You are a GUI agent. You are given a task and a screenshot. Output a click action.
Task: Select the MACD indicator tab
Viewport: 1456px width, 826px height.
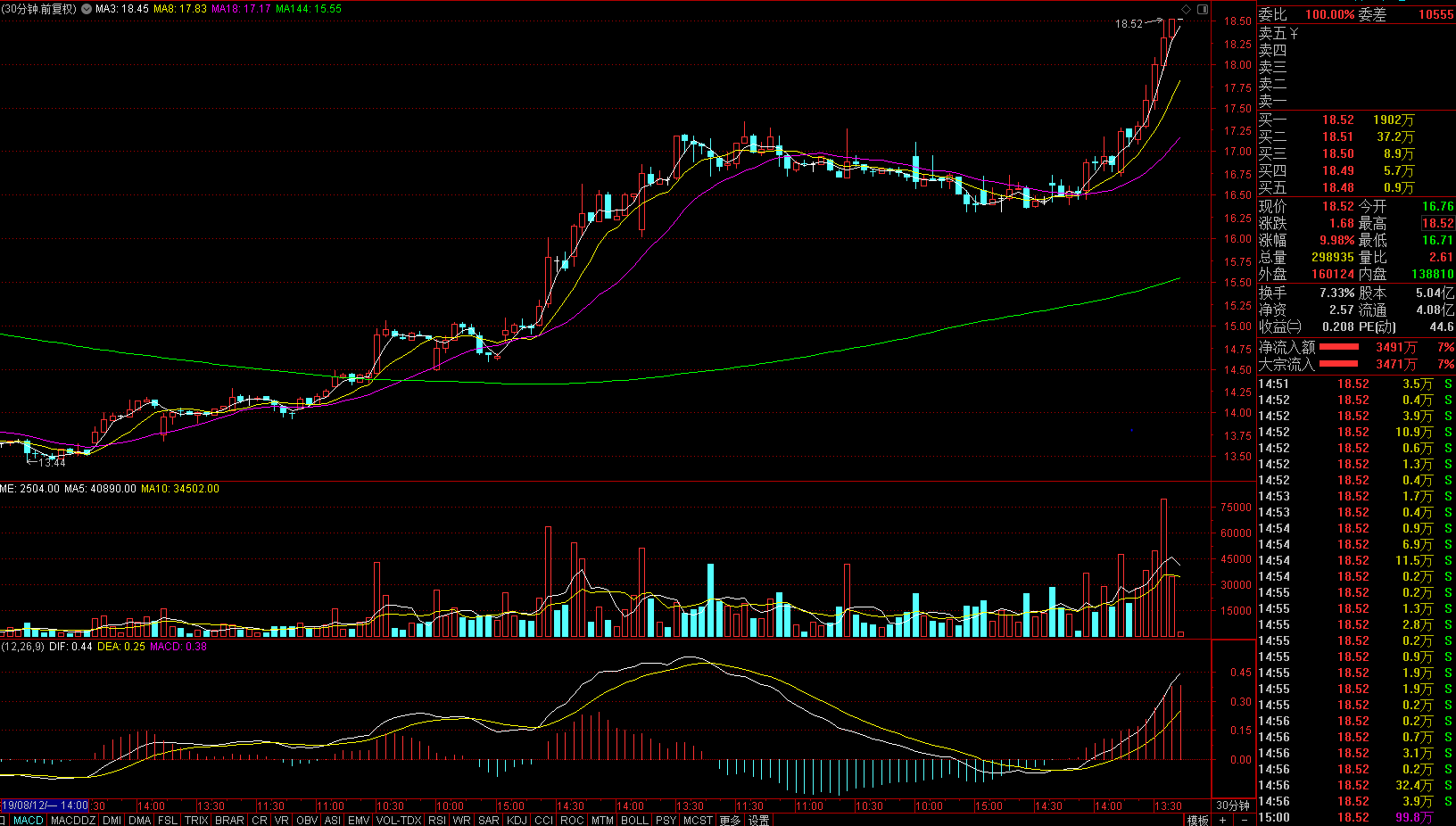coord(28,820)
